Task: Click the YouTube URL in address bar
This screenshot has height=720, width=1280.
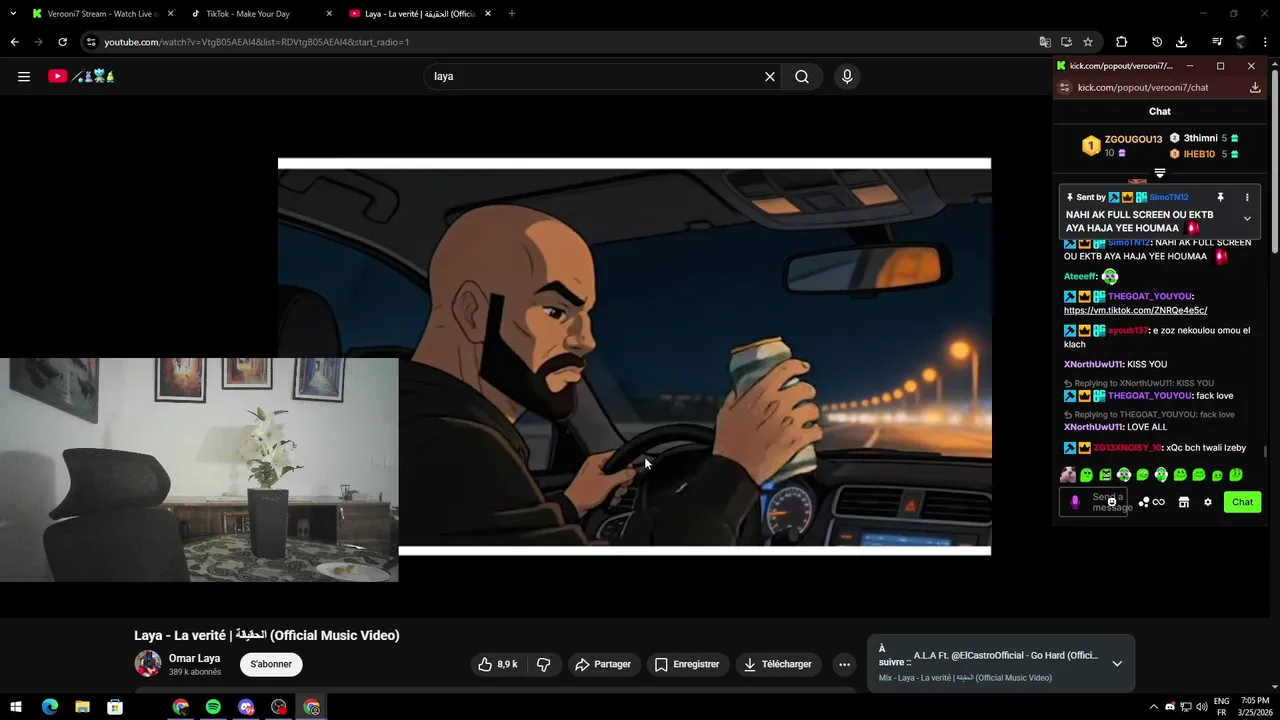Action: coord(256,42)
